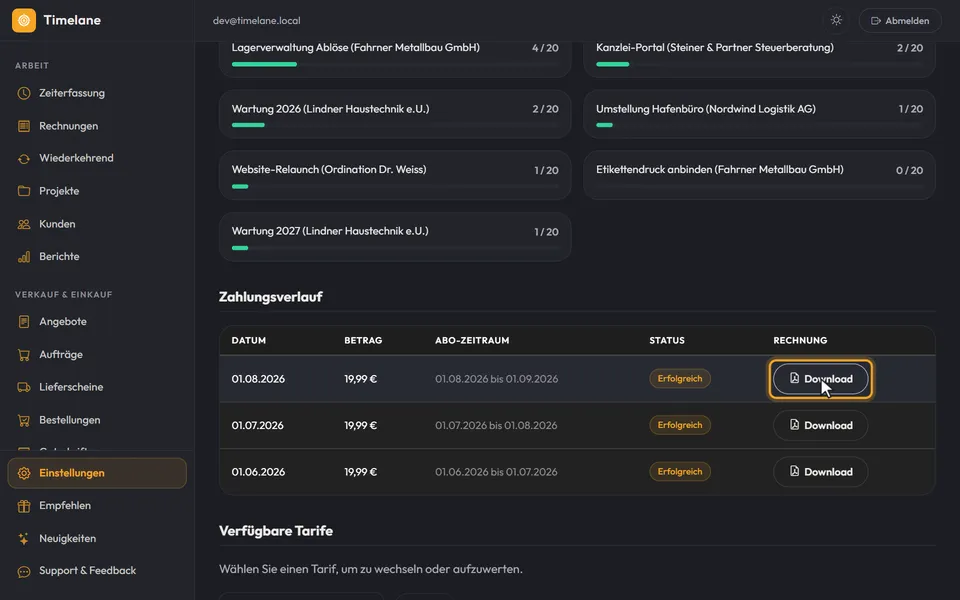Select the Lieferscheine truck icon
This screenshot has width=960, height=600.
click(24, 387)
